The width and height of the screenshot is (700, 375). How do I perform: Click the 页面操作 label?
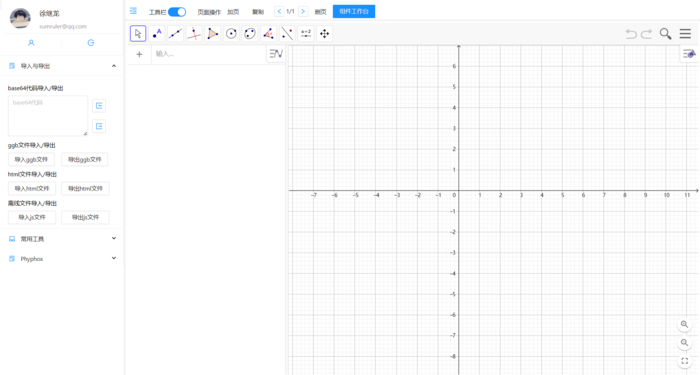tap(209, 12)
